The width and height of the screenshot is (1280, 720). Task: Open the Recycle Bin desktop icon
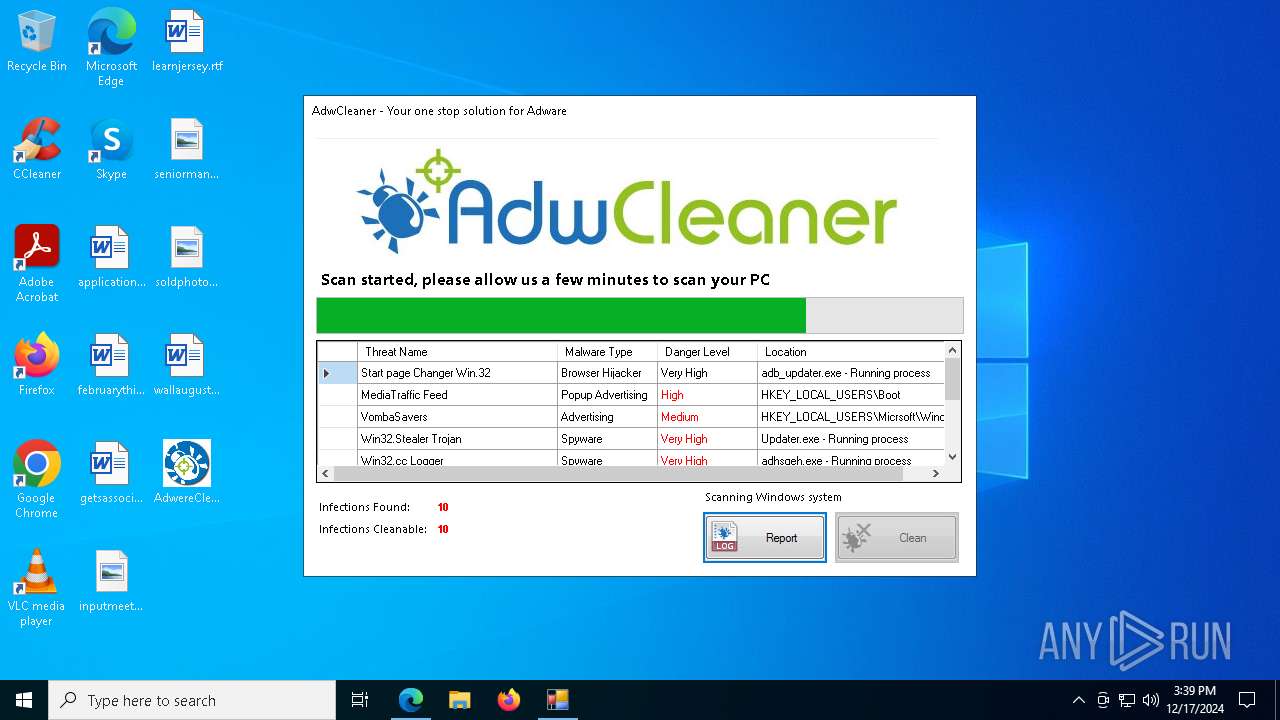pos(37,42)
